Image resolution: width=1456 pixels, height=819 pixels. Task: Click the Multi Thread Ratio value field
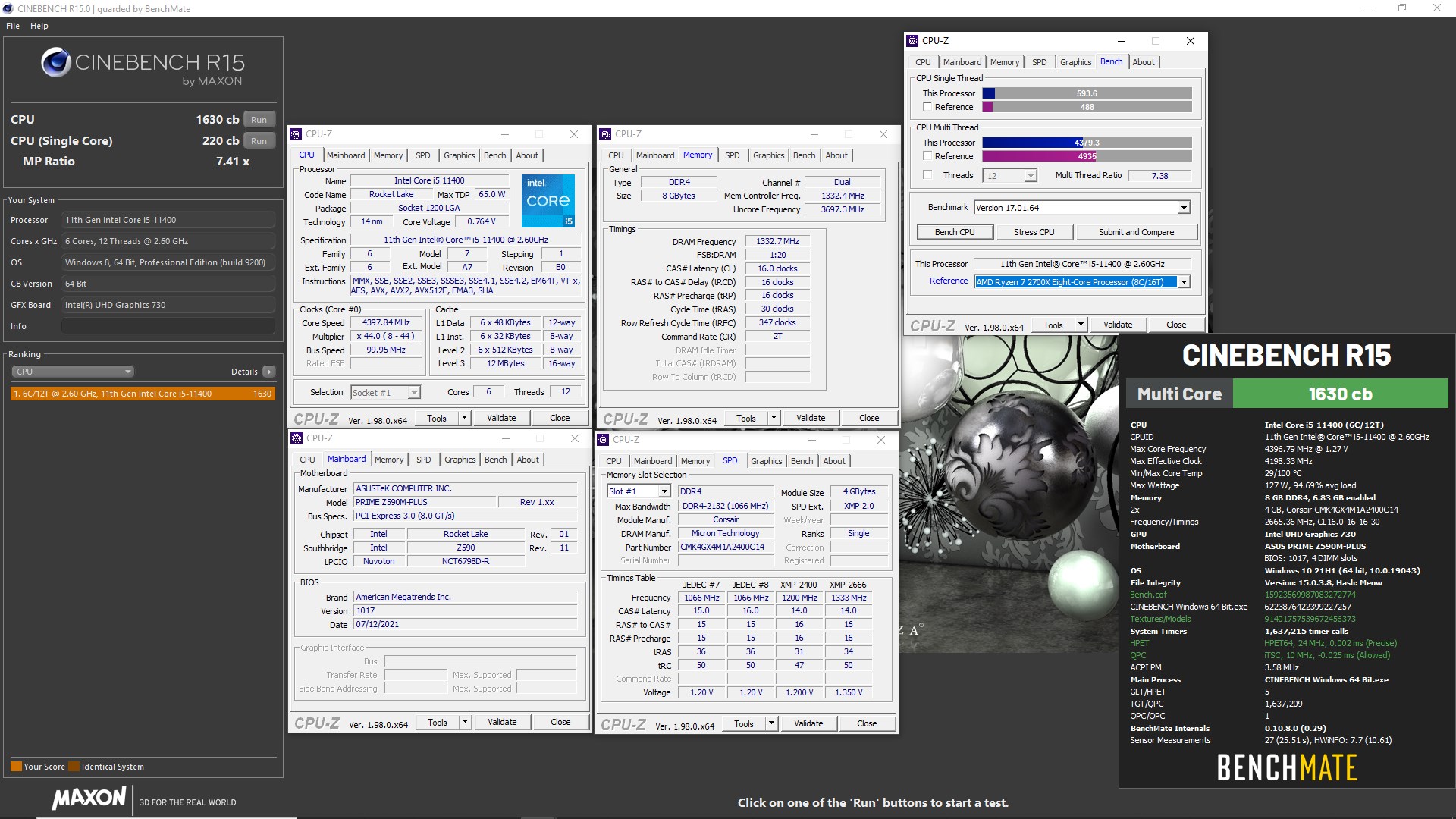click(x=1159, y=175)
